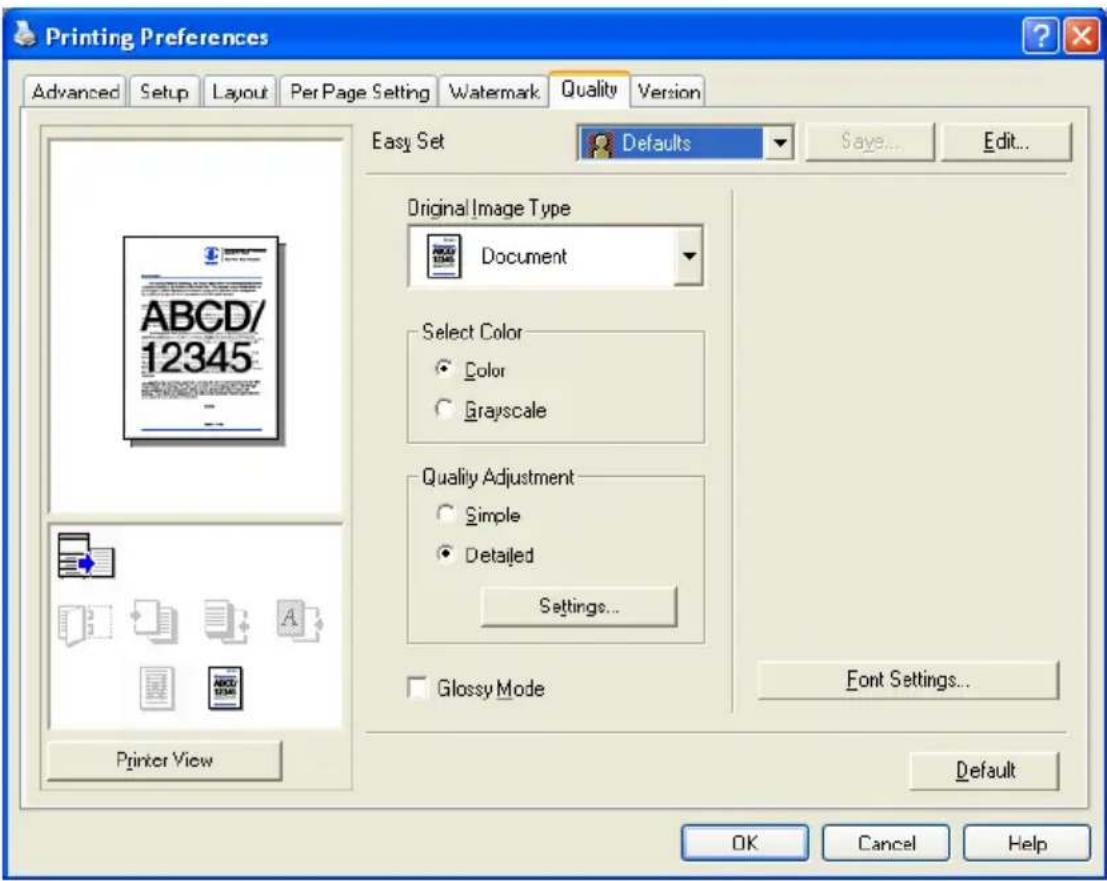Click the Easy Set label
The height and width of the screenshot is (881, 1107).
[408, 142]
